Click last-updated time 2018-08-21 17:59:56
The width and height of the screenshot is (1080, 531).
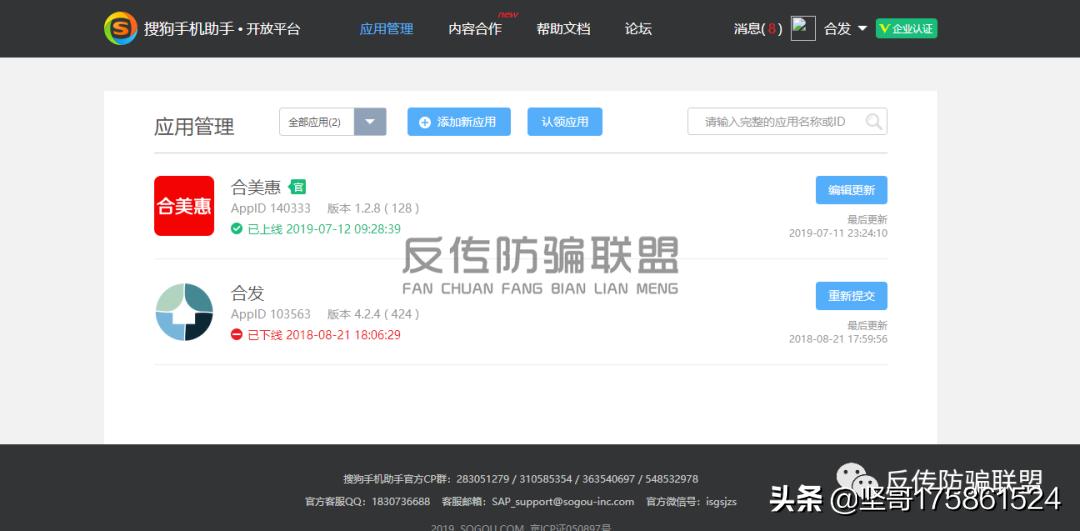point(838,340)
